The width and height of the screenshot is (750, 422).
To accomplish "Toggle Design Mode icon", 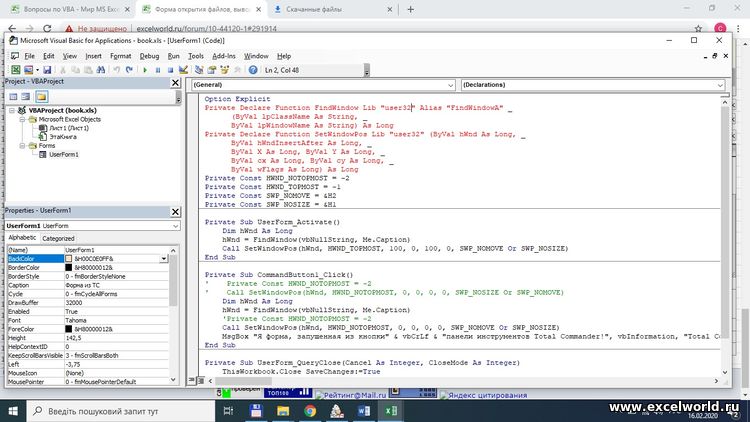I will (183, 70).
